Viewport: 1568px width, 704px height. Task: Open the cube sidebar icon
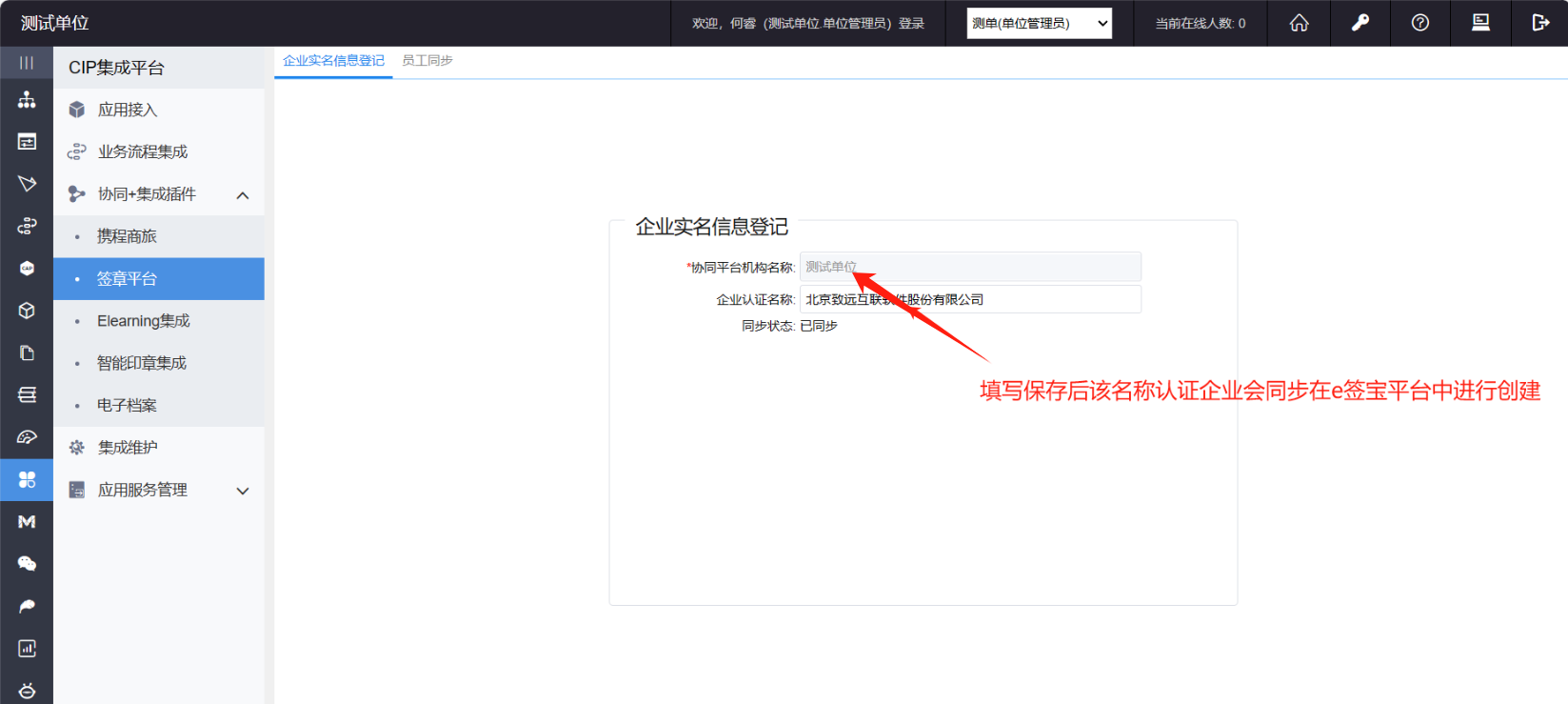pos(27,311)
